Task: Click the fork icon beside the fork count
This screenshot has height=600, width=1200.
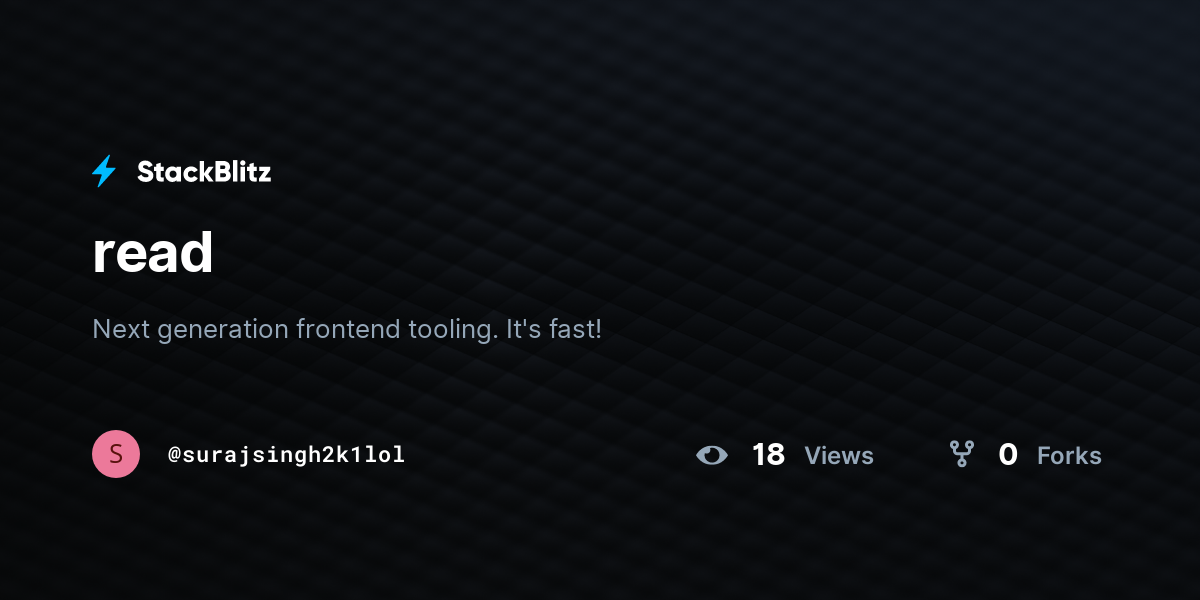Action: (x=962, y=455)
